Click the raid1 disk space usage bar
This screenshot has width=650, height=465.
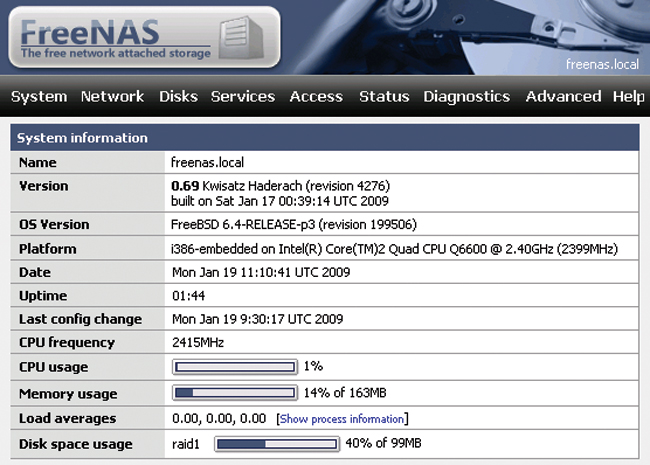tap(277, 444)
